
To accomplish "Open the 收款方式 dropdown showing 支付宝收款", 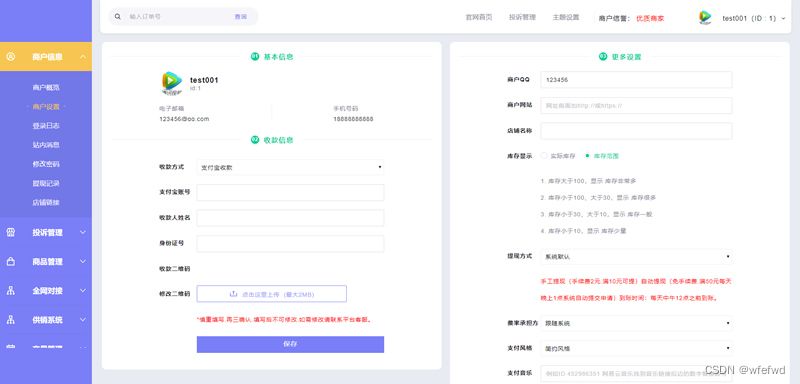I will [x=290, y=167].
